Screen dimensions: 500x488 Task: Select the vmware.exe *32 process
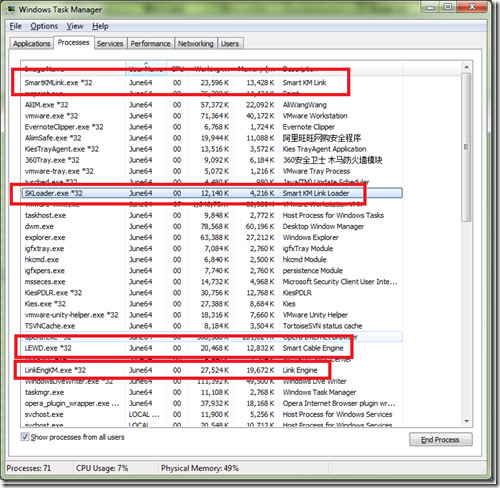[212, 116]
